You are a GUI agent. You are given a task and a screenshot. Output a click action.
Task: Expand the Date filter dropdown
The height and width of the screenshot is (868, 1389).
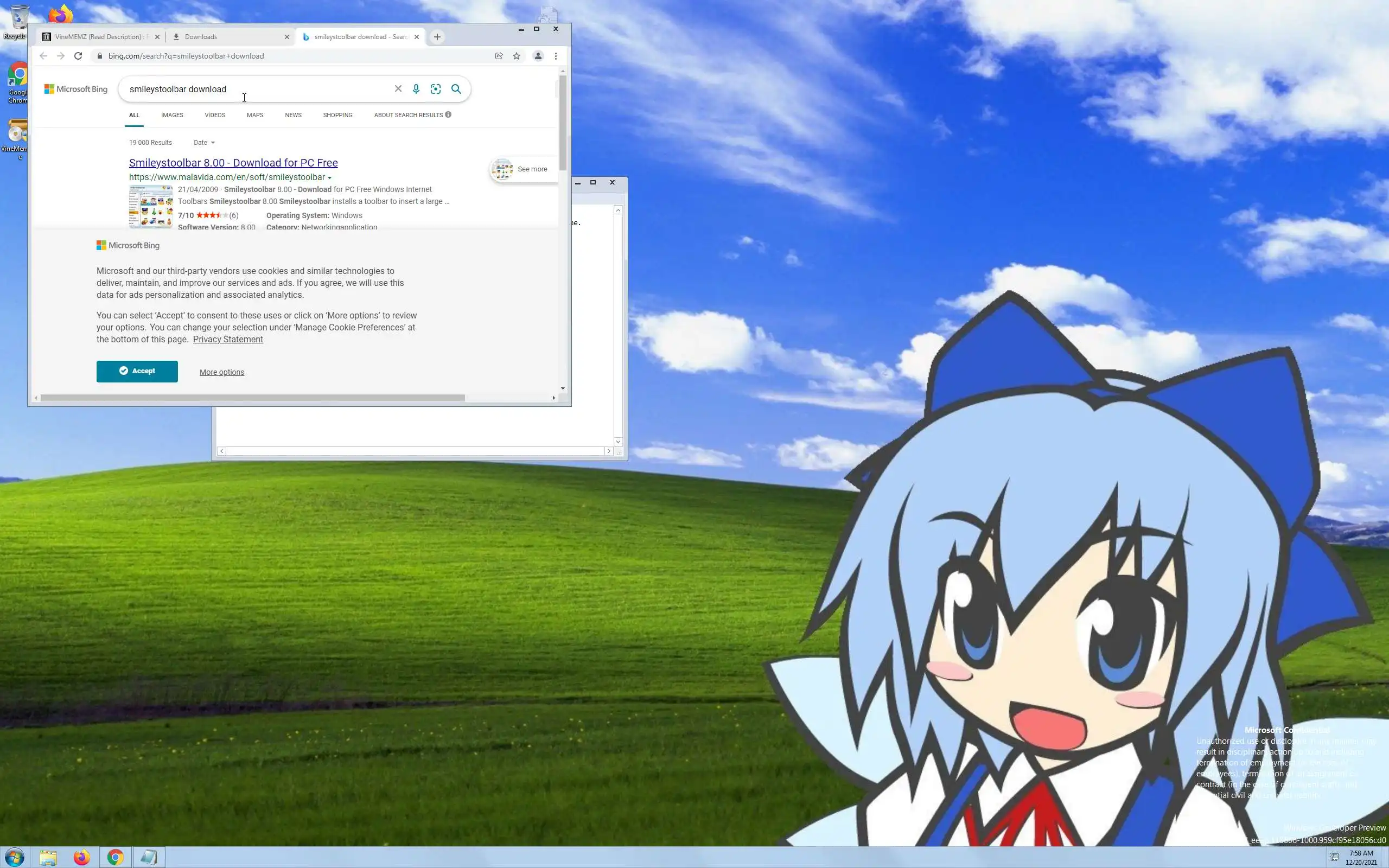[205, 142]
